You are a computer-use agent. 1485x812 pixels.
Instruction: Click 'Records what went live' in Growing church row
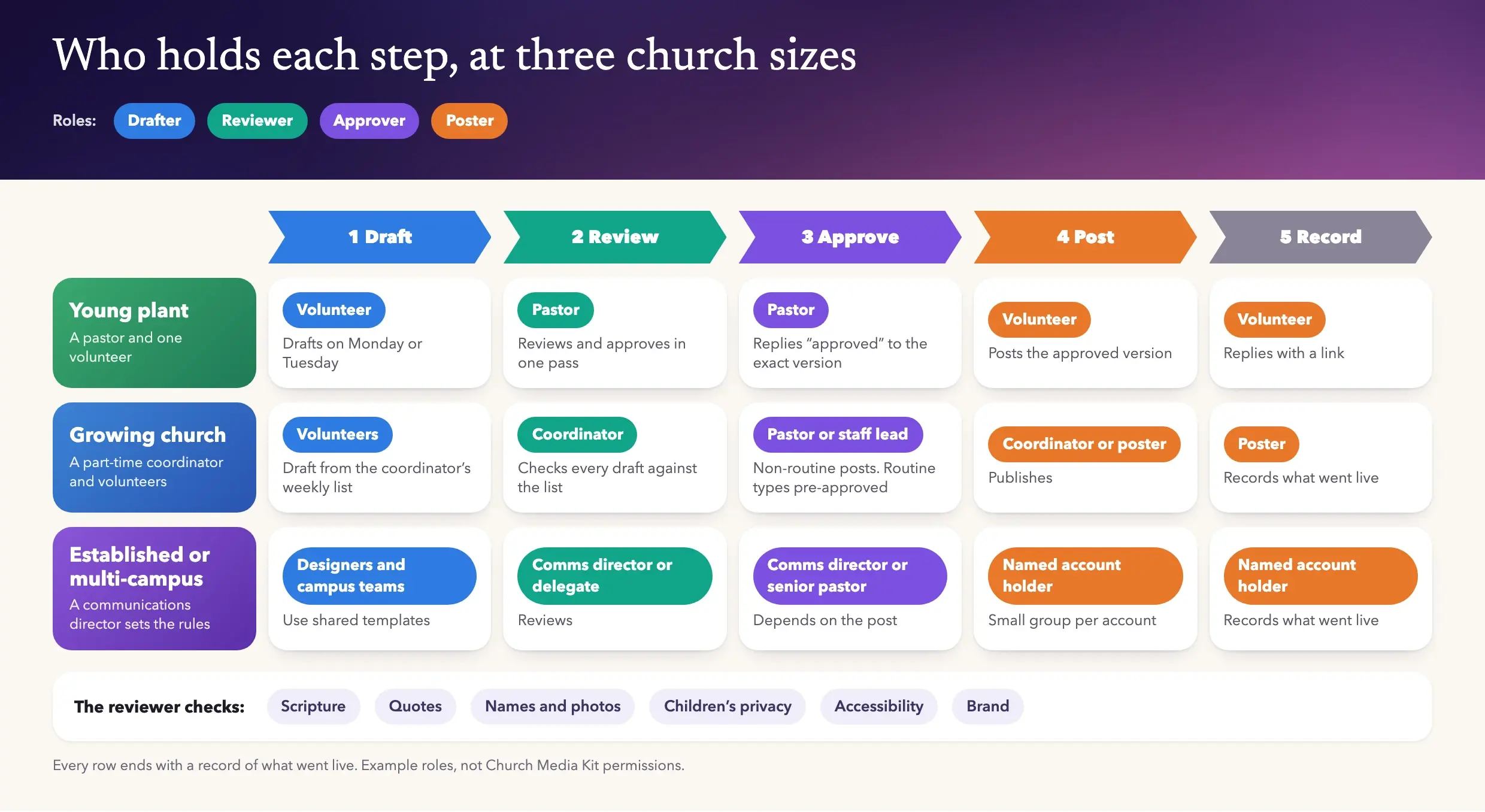(x=1301, y=478)
